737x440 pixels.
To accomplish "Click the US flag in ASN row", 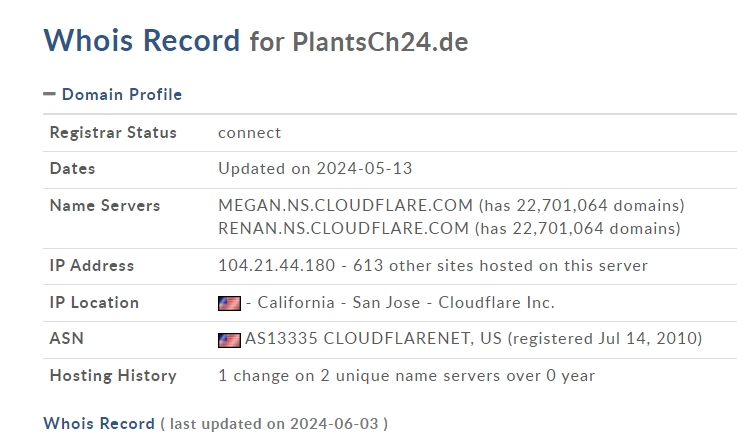I will coord(229,340).
